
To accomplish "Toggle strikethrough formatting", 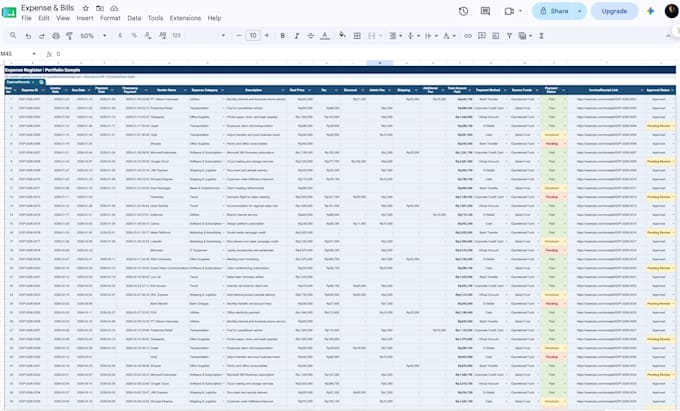I will pyautogui.click(x=311, y=36).
